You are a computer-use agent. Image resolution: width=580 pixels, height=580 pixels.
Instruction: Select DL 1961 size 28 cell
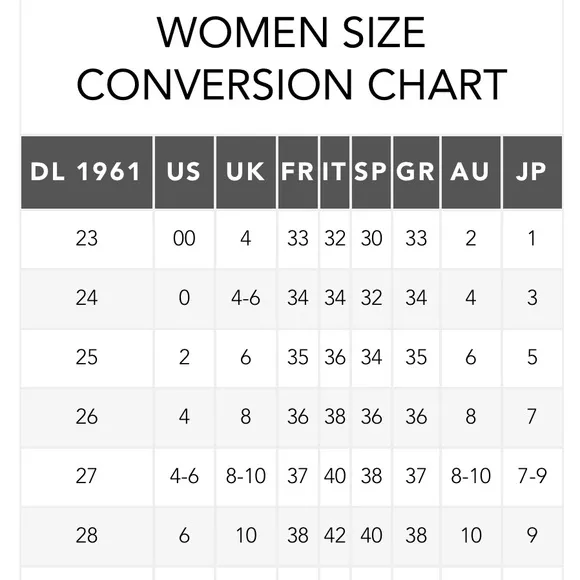click(x=87, y=536)
